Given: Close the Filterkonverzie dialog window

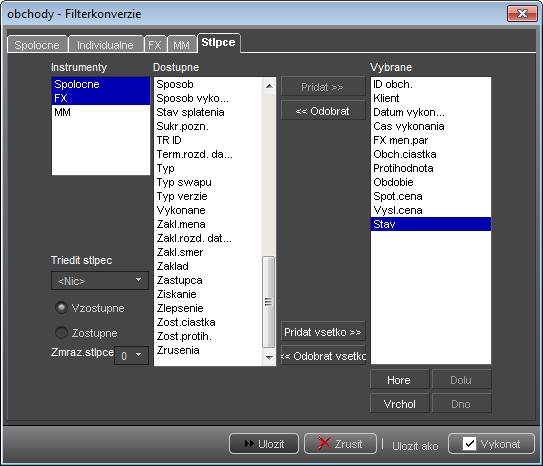Looking at the screenshot, I should click(522, 14).
